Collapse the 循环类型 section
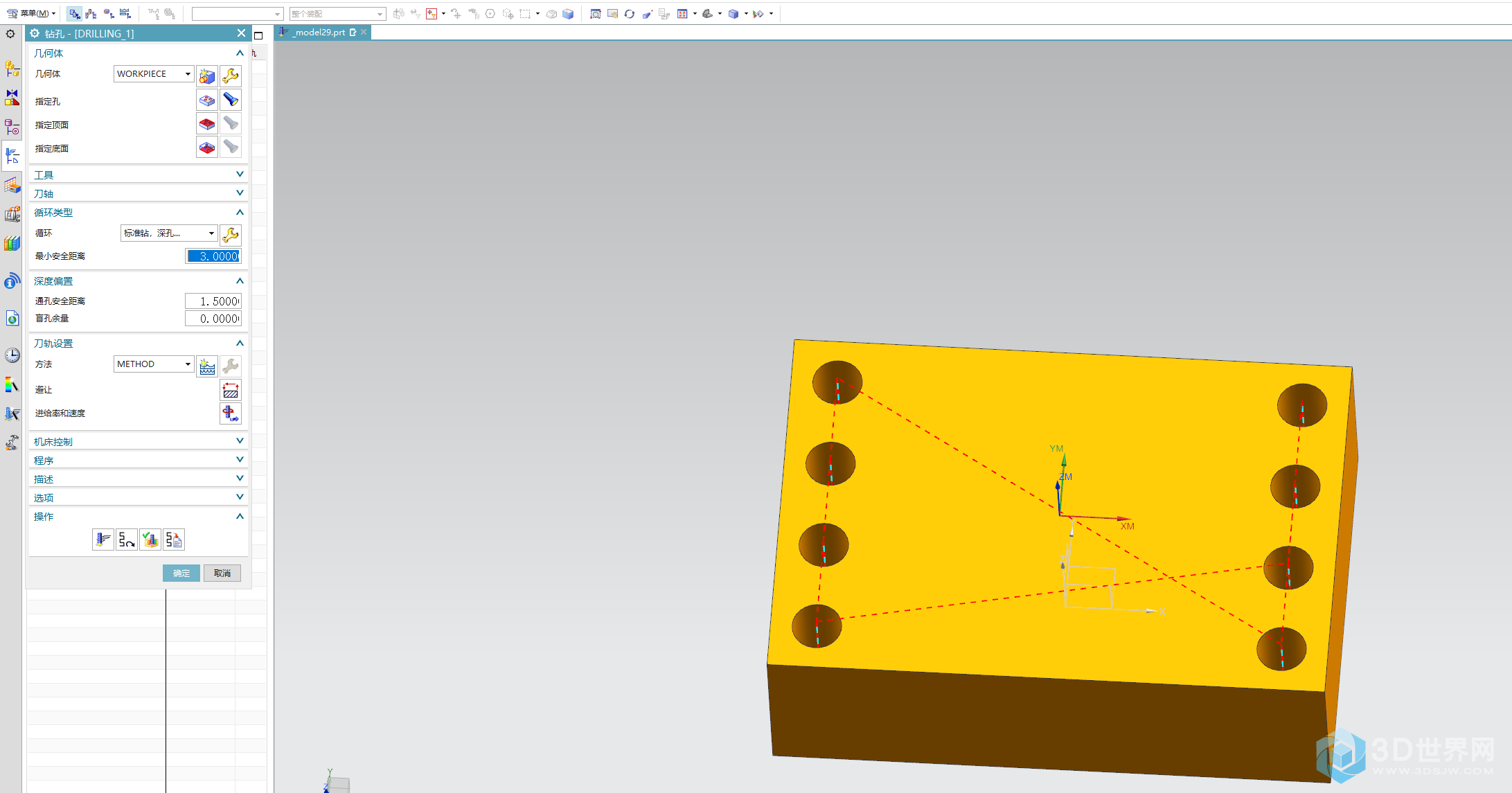 coord(240,212)
